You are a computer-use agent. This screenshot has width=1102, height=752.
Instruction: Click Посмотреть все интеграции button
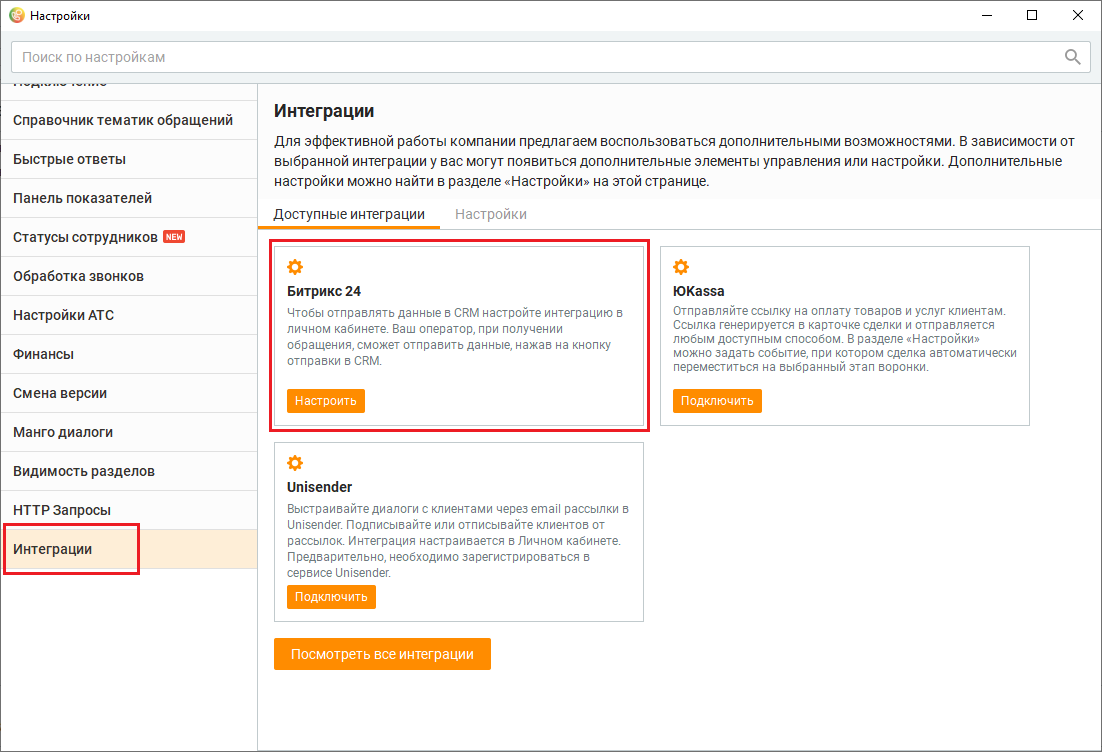pos(382,654)
